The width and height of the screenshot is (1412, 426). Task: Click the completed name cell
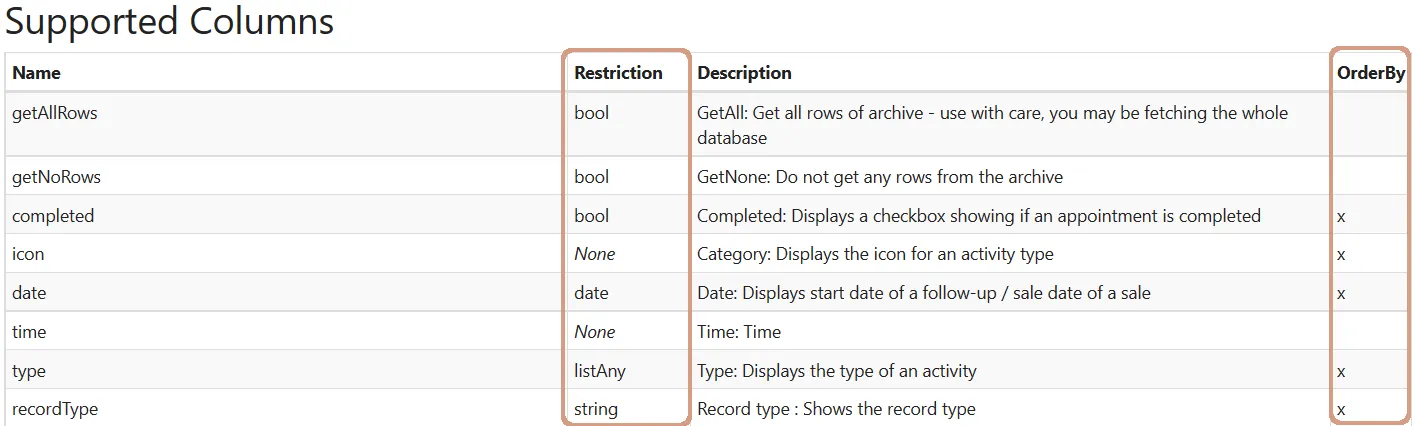pos(53,216)
